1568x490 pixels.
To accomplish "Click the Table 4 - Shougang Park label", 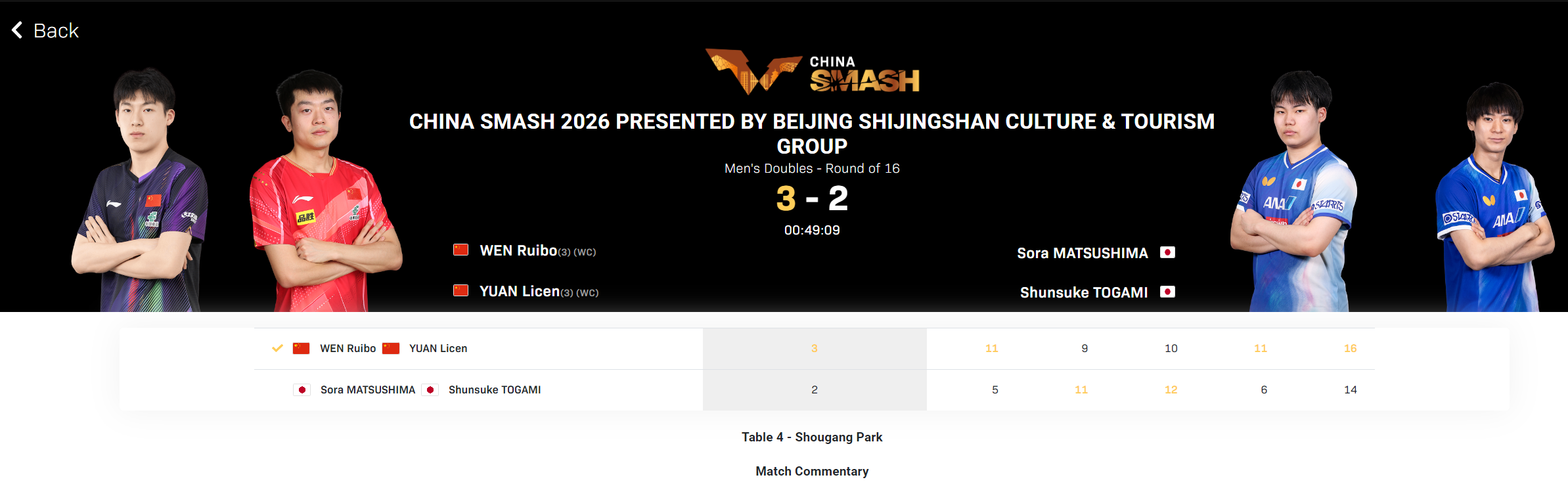I will 812,437.
